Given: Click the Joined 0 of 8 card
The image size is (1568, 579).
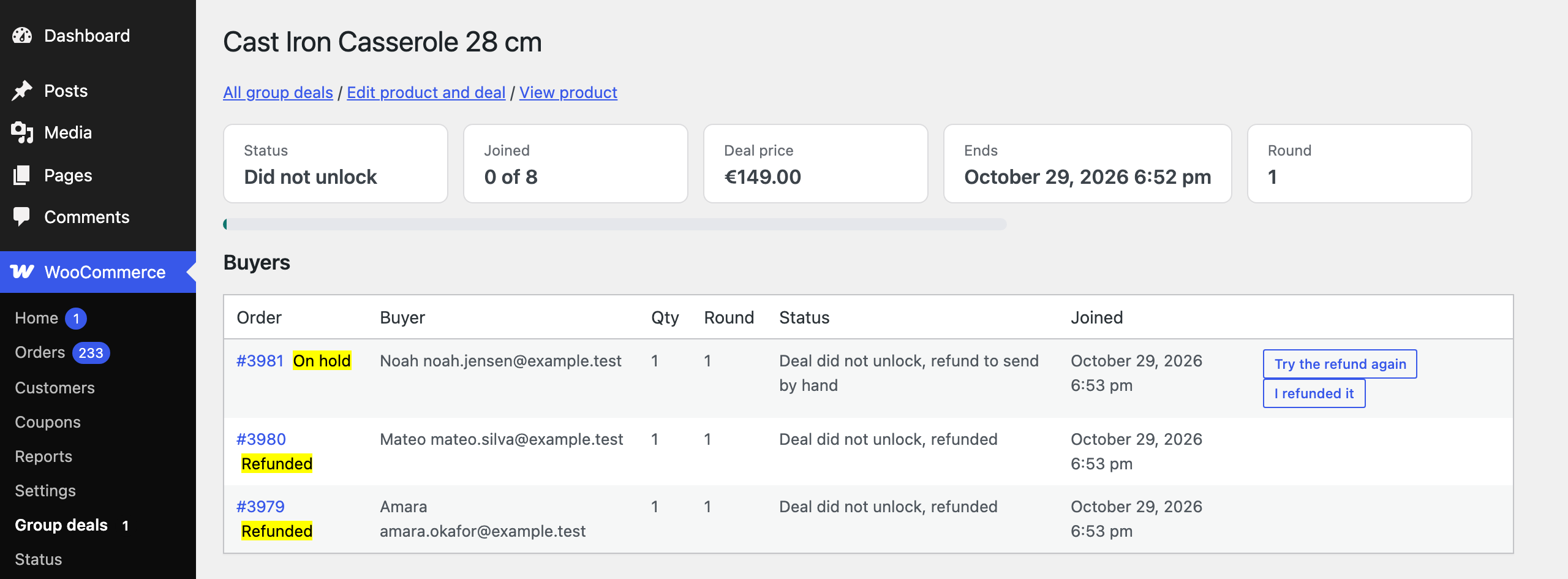Looking at the screenshot, I should point(576,164).
